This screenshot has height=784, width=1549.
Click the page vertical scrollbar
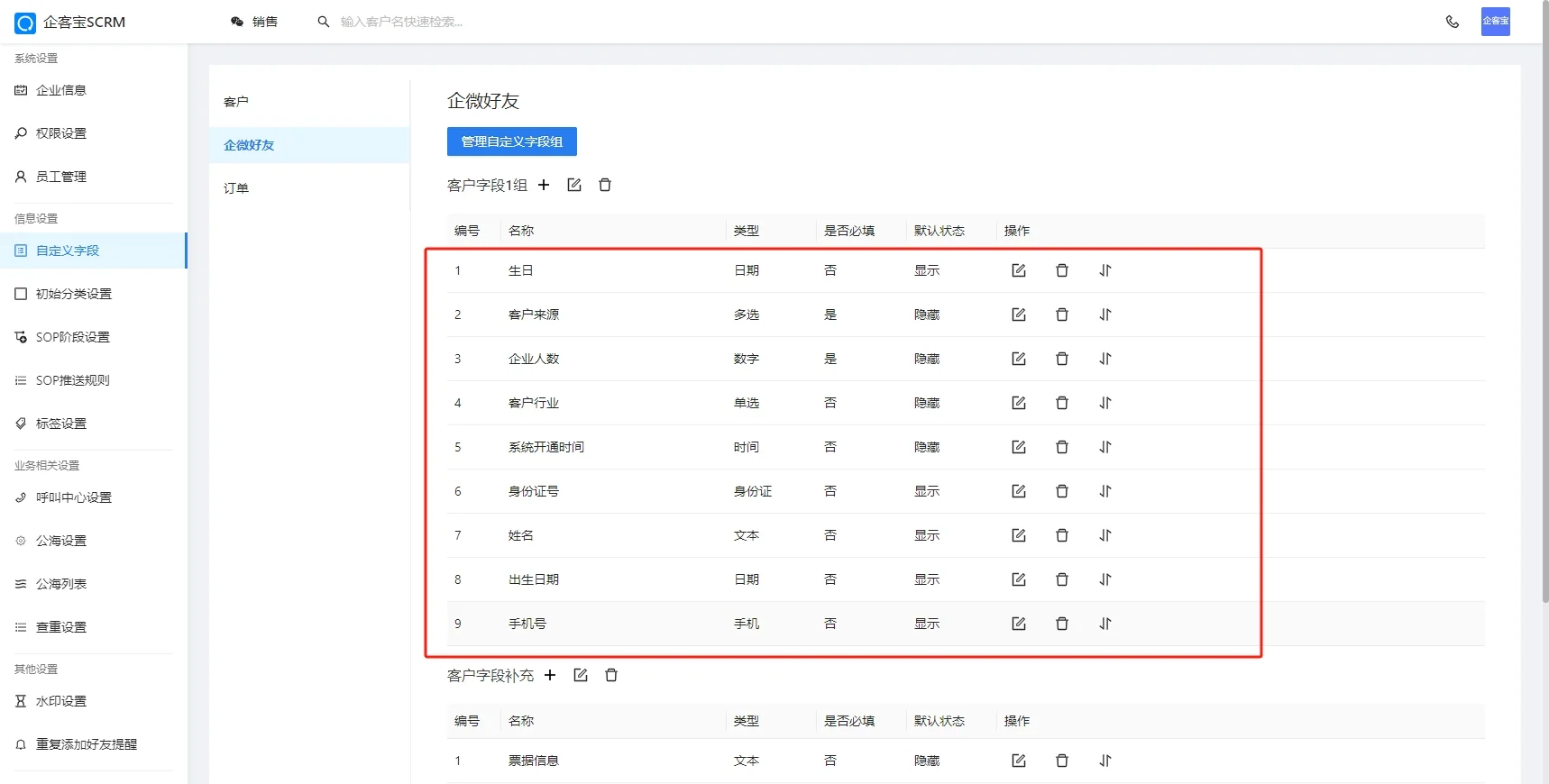(1544, 302)
